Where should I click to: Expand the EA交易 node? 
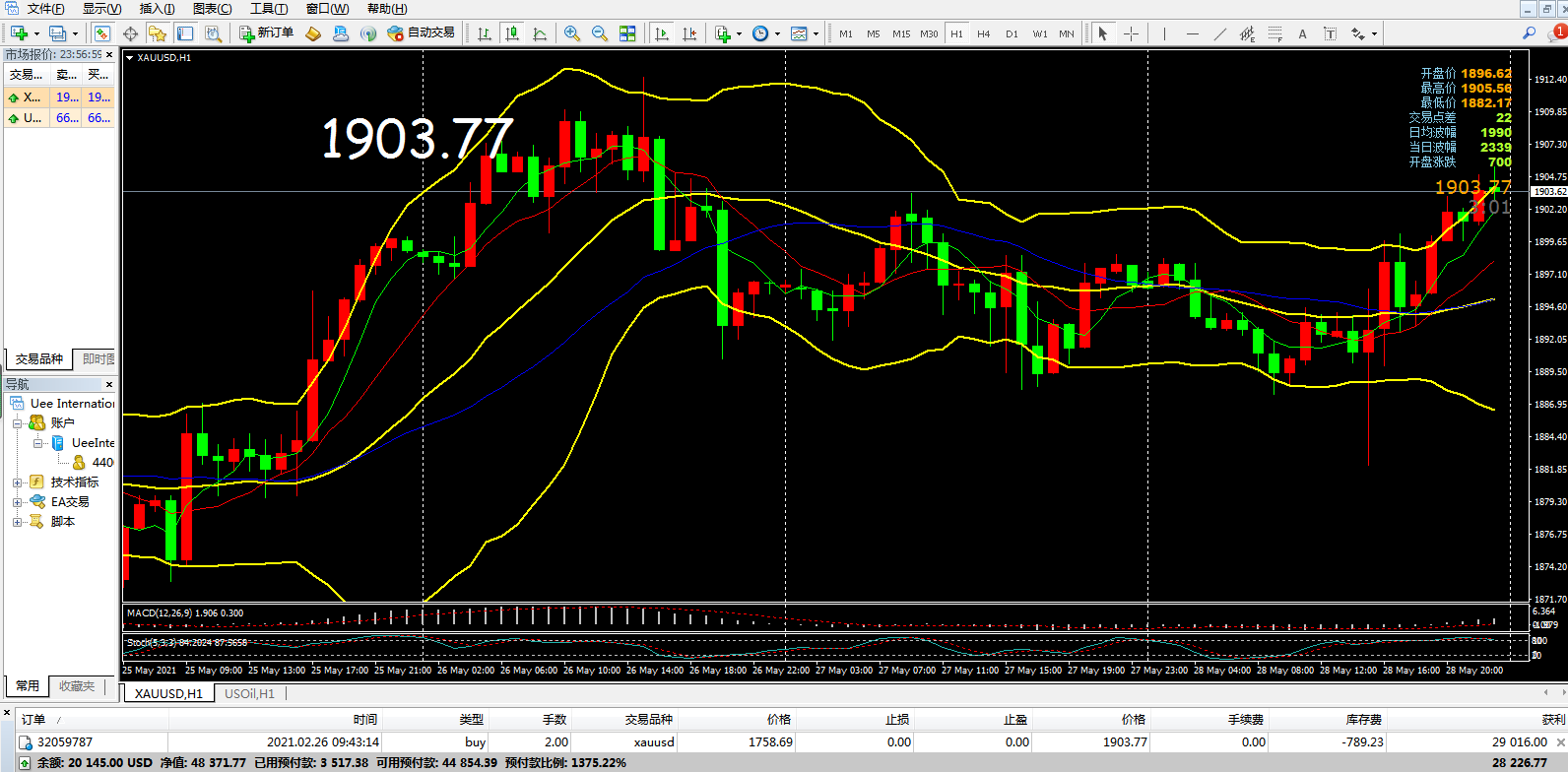point(17,502)
